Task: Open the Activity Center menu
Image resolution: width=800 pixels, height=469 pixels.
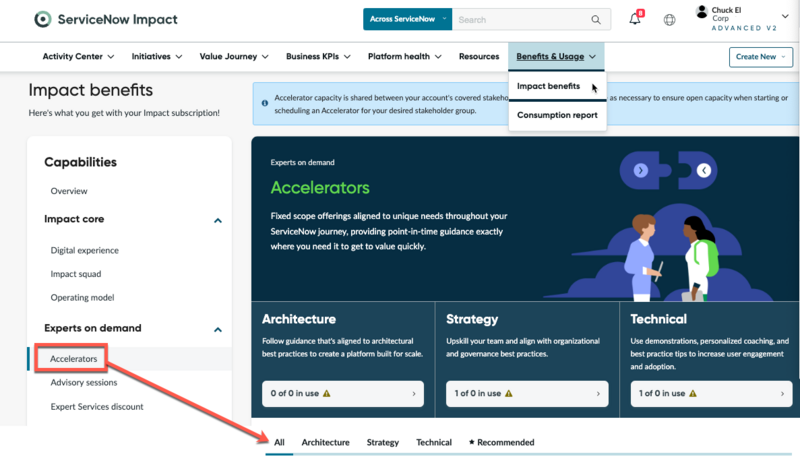Action: [78, 57]
